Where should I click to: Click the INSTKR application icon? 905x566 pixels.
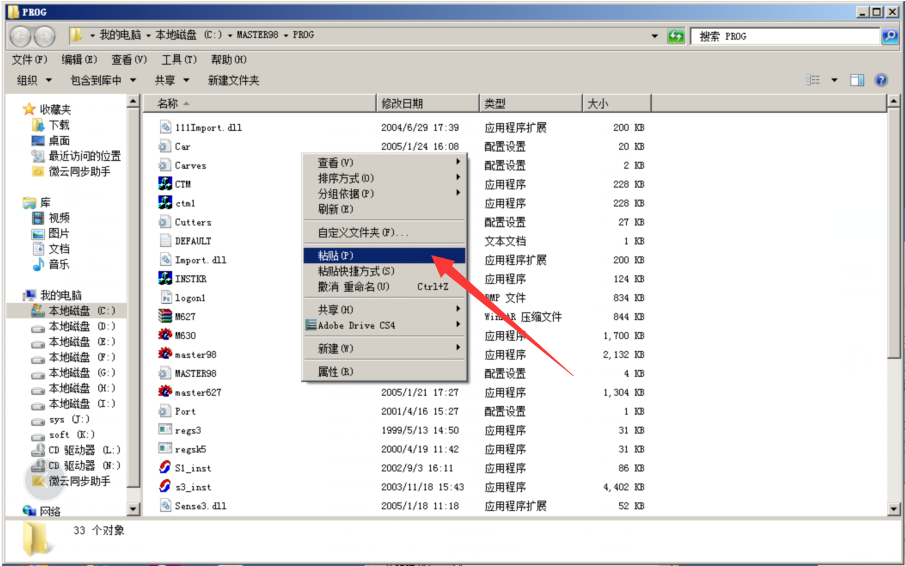[166, 279]
